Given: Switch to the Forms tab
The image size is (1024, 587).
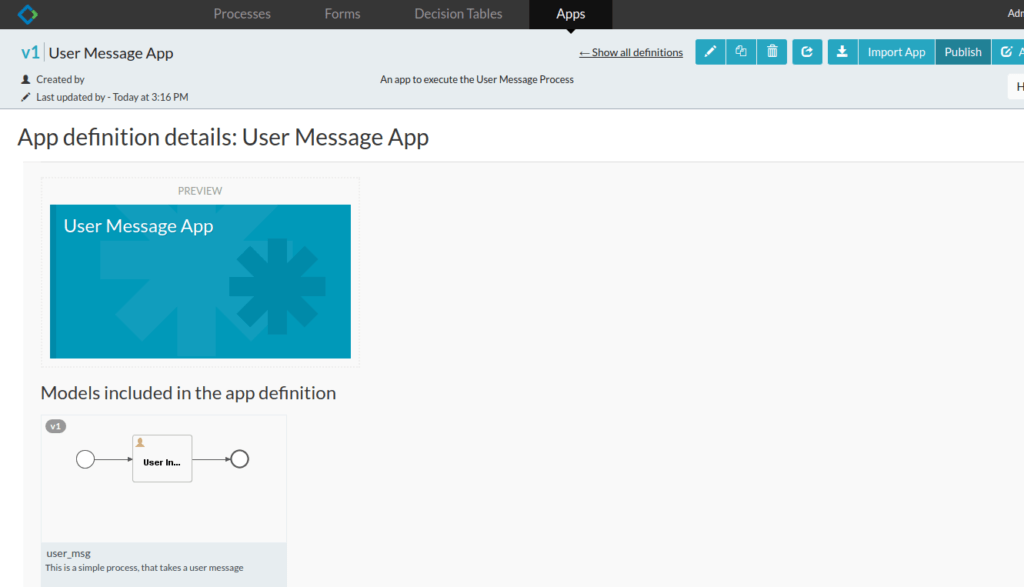Looking at the screenshot, I should [342, 14].
